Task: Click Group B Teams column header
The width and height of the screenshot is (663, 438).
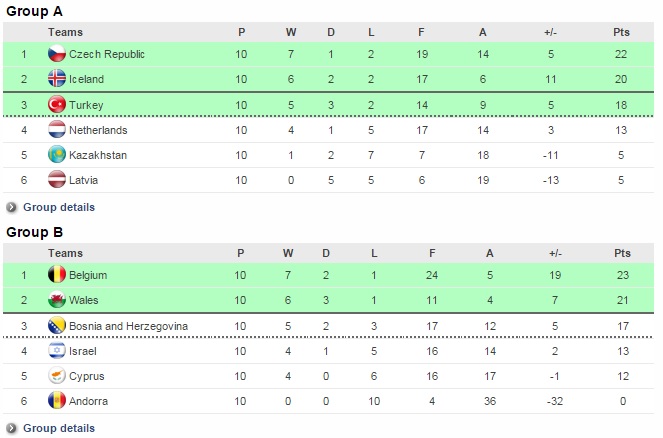Action: pyautogui.click(x=65, y=253)
